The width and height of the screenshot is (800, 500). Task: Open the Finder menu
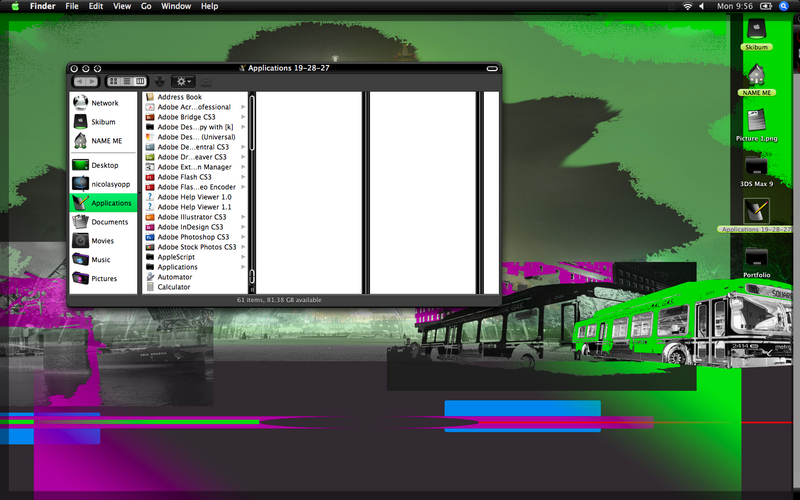(x=42, y=6)
